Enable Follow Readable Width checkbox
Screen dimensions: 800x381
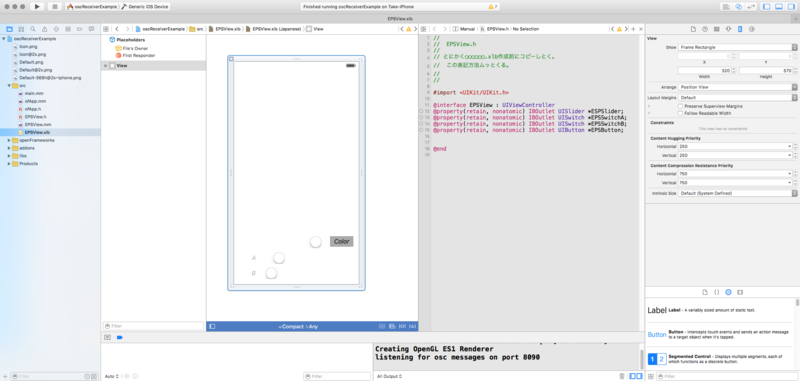(680, 113)
